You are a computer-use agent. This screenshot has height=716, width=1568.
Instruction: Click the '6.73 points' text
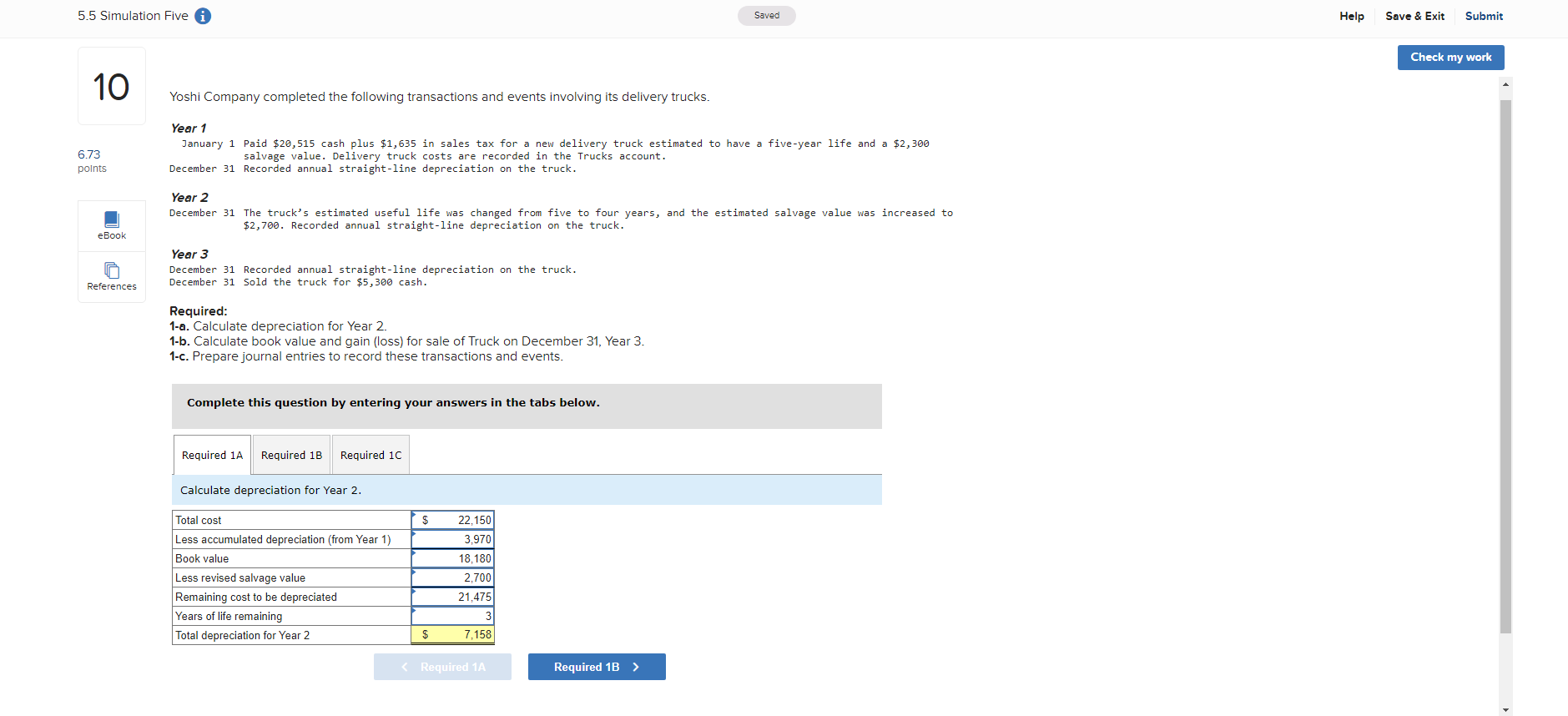92,161
